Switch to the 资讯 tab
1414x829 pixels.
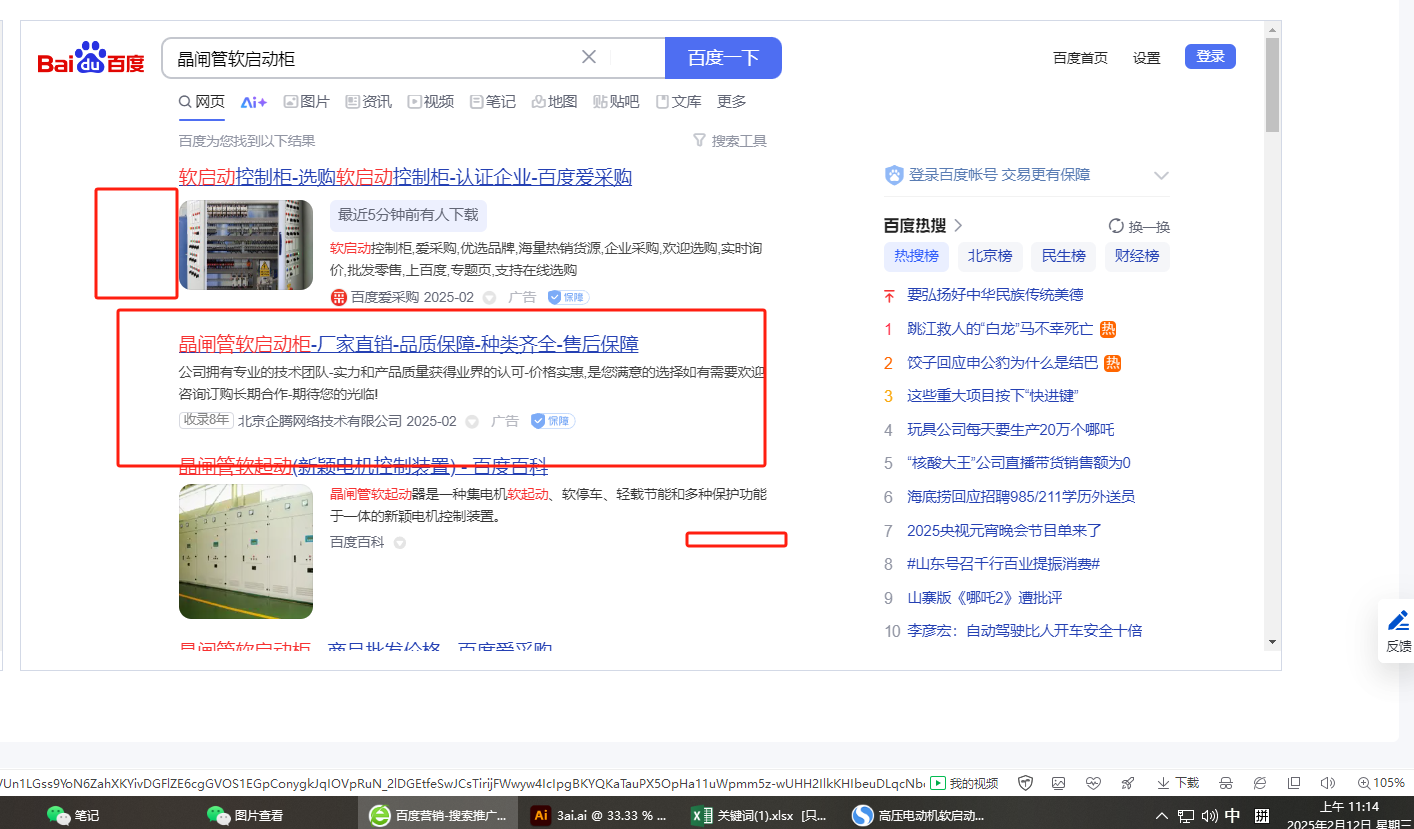coord(369,102)
